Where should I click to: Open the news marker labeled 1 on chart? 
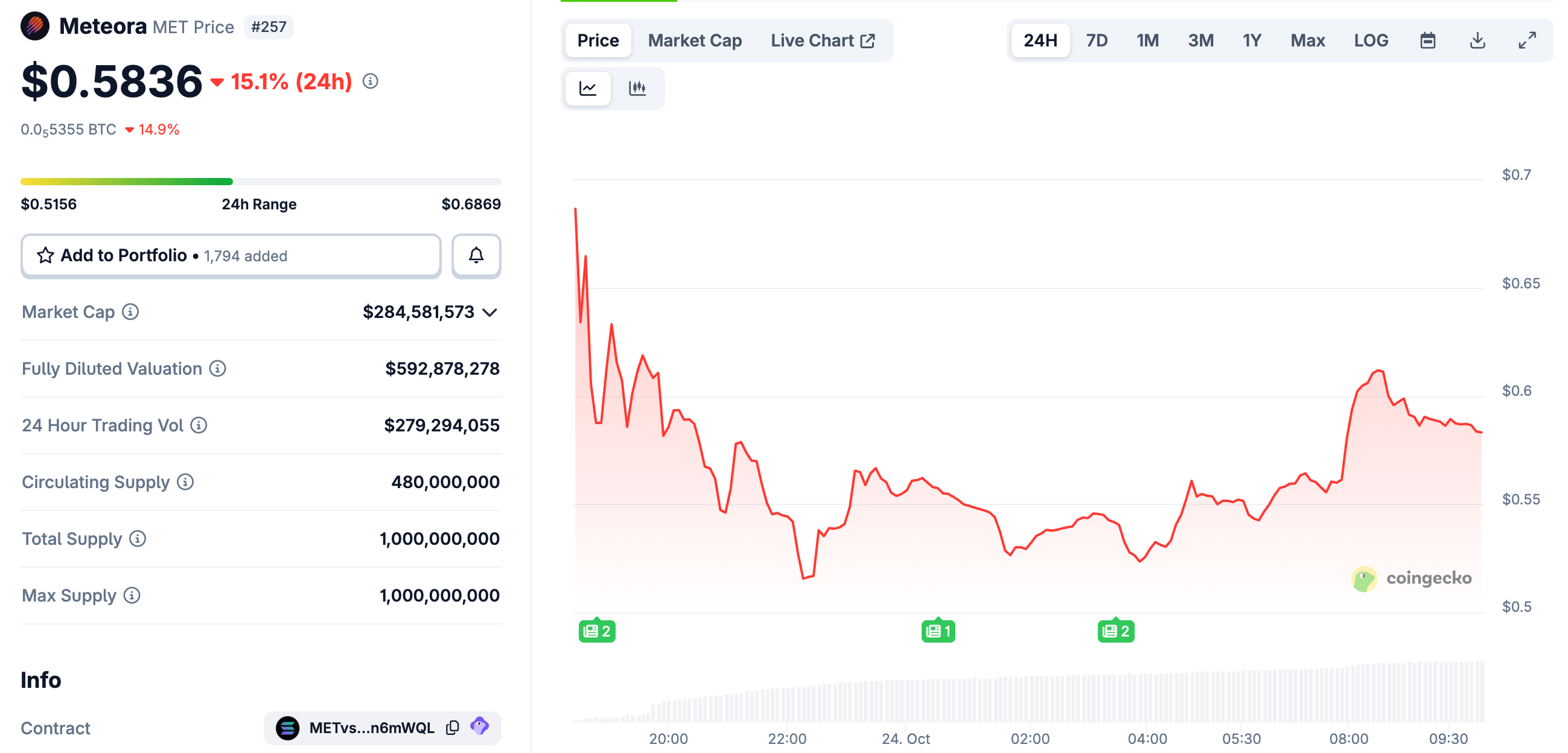937,631
